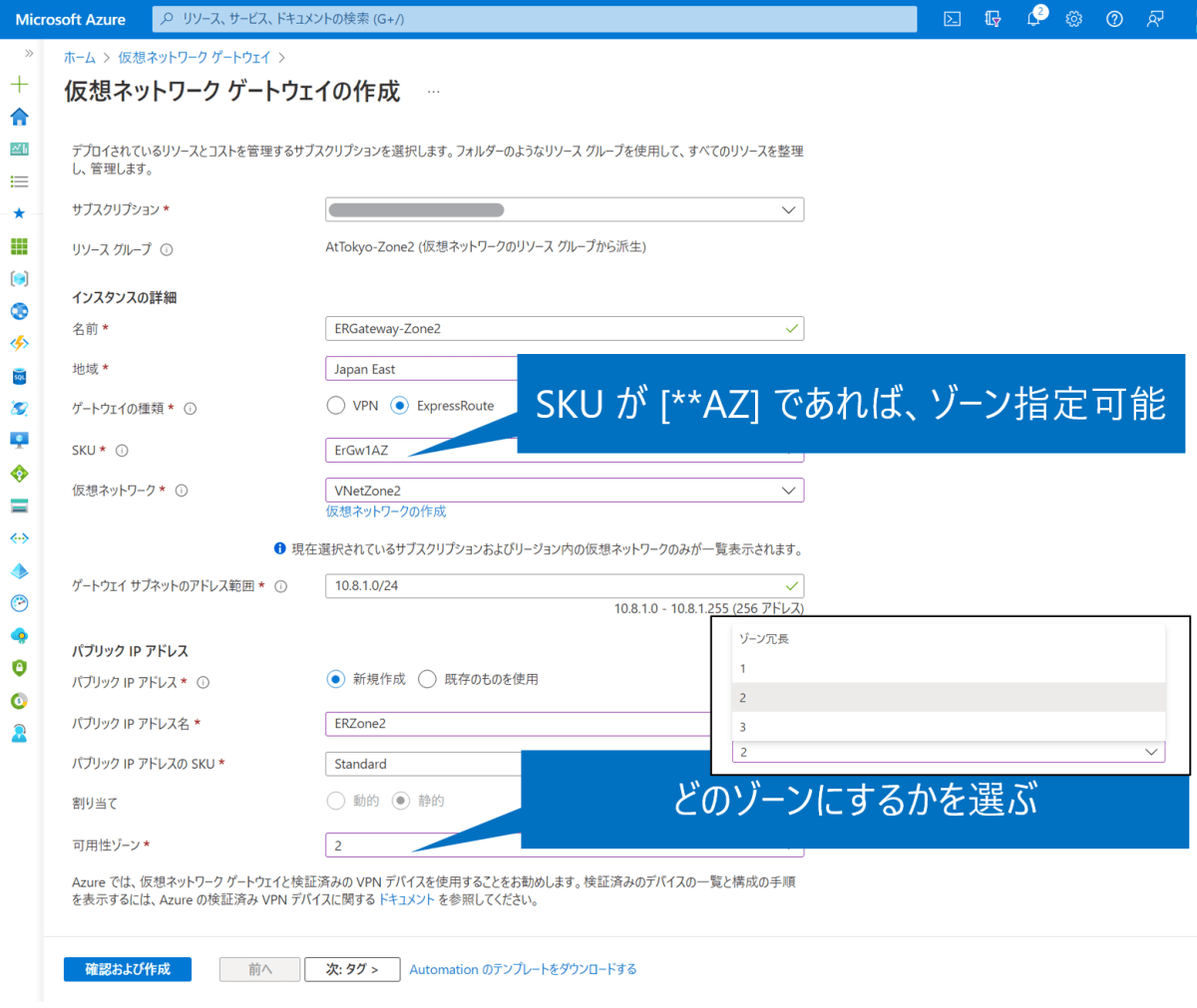1197x1008 pixels.
Task: Click the 確認および作成 button
Action: tap(128, 969)
